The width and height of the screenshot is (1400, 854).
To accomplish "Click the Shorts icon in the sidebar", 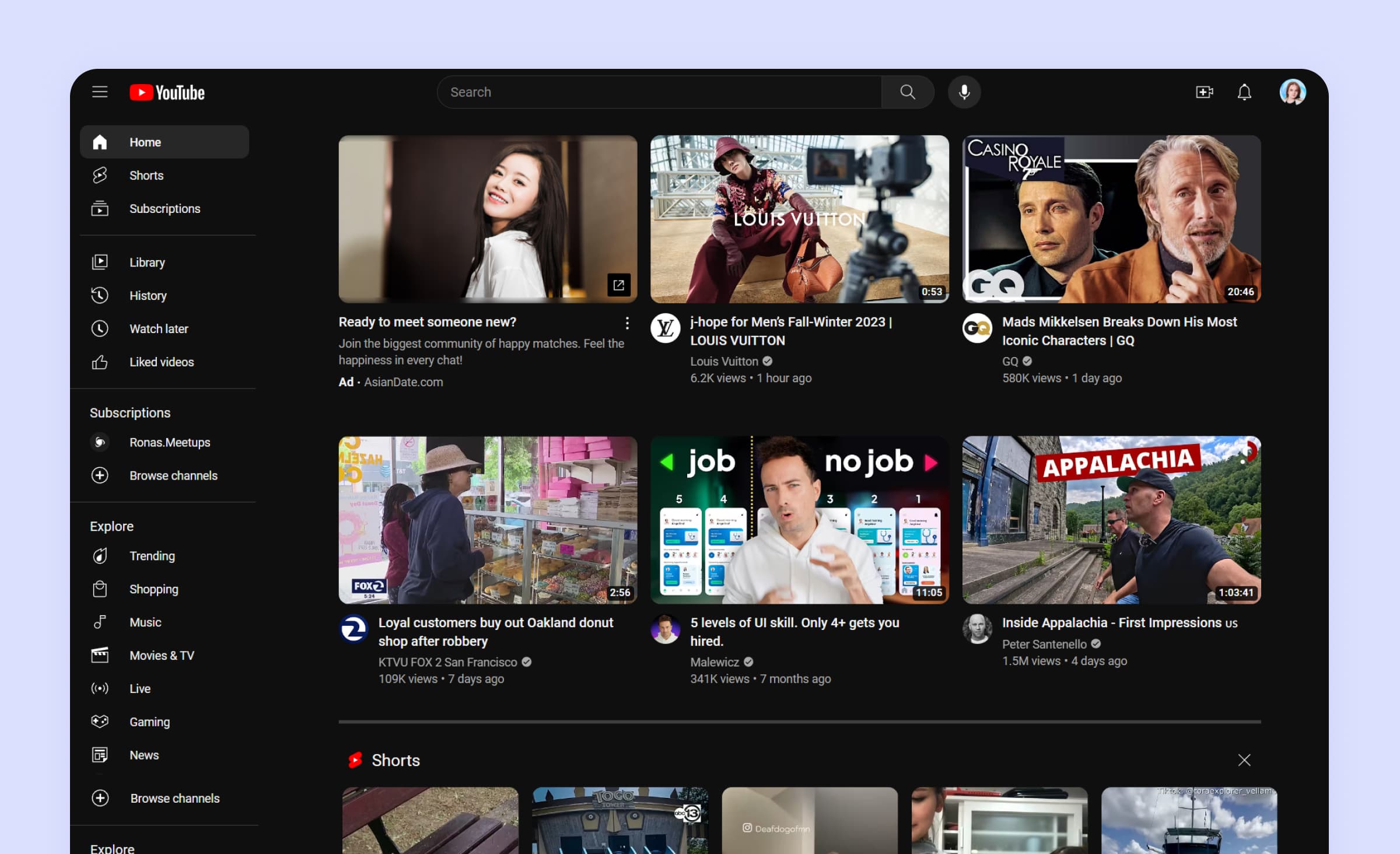I will click(x=100, y=175).
